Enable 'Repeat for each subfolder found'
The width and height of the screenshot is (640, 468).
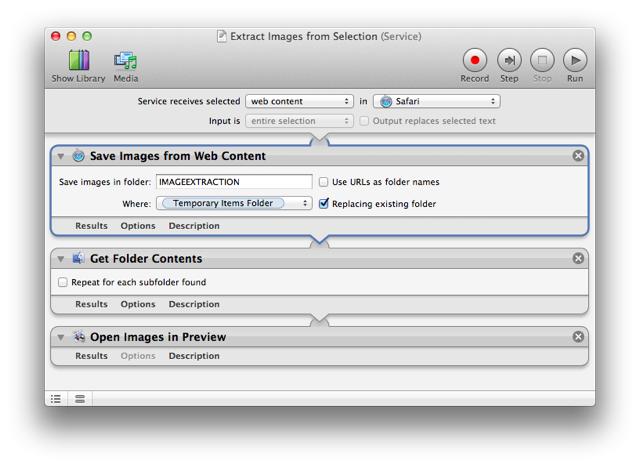click(x=62, y=282)
